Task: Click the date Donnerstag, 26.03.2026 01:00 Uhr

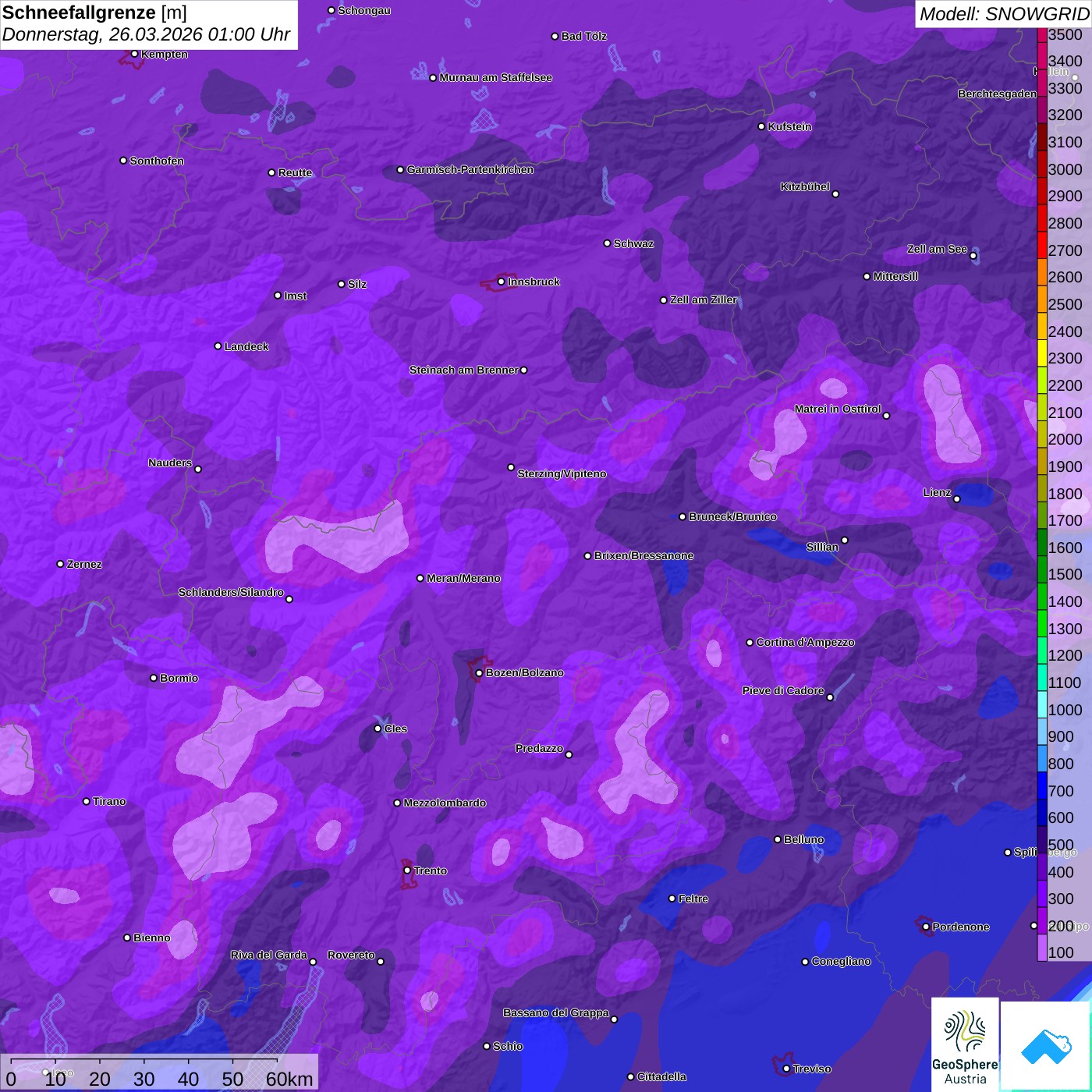Action: (147, 35)
